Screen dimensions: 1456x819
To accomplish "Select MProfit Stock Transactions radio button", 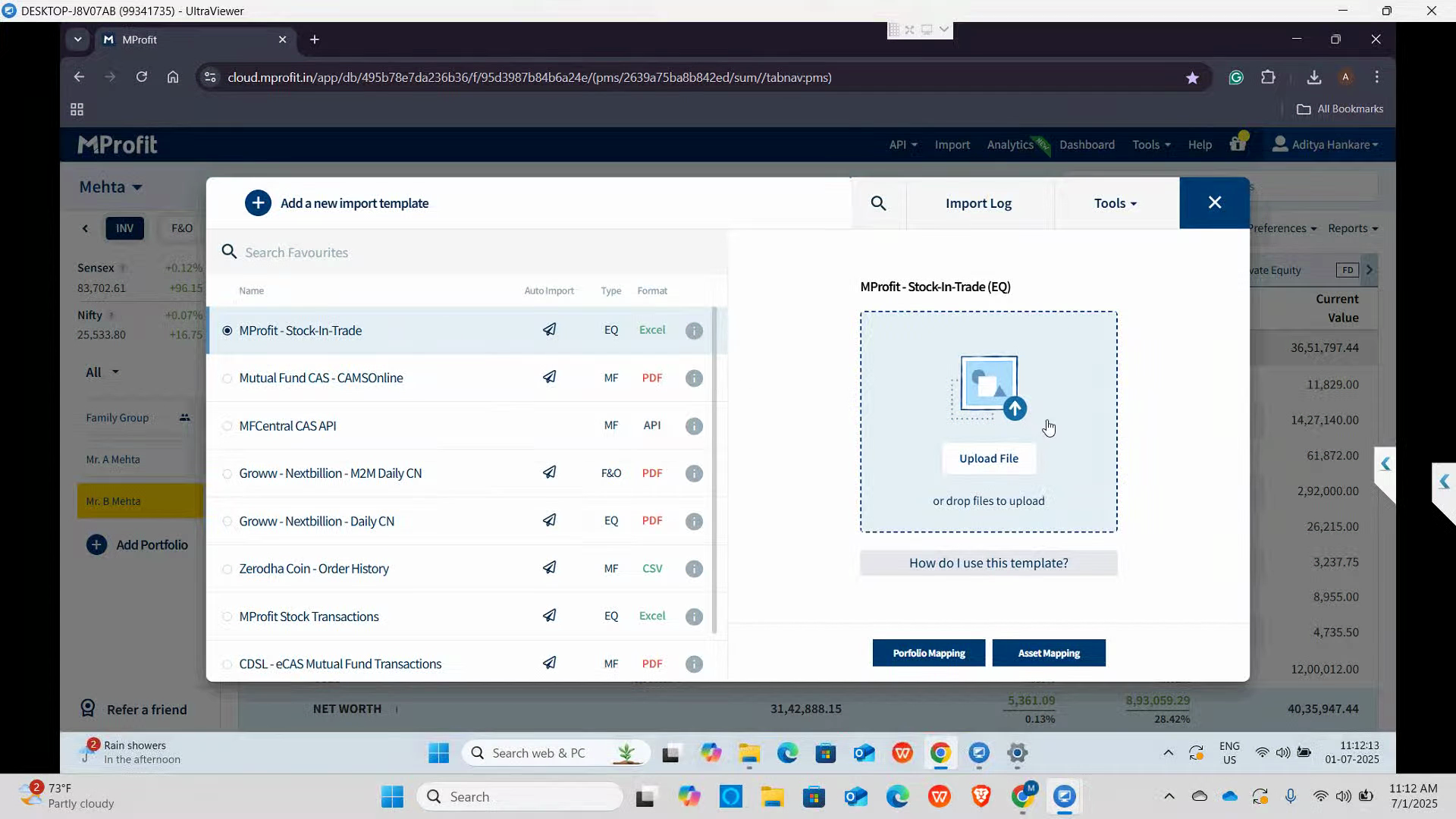I will pyautogui.click(x=227, y=617).
